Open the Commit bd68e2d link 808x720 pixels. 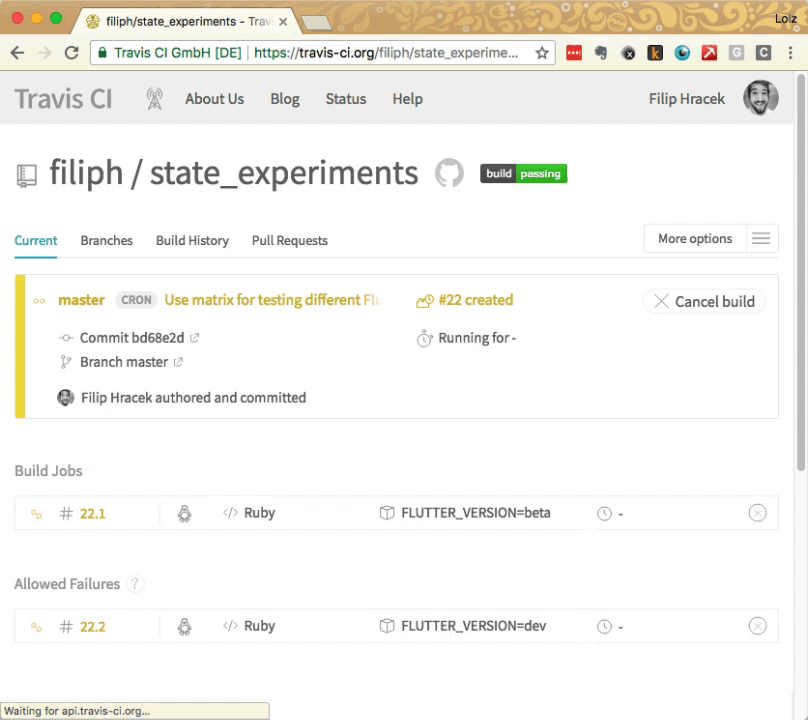click(132, 338)
